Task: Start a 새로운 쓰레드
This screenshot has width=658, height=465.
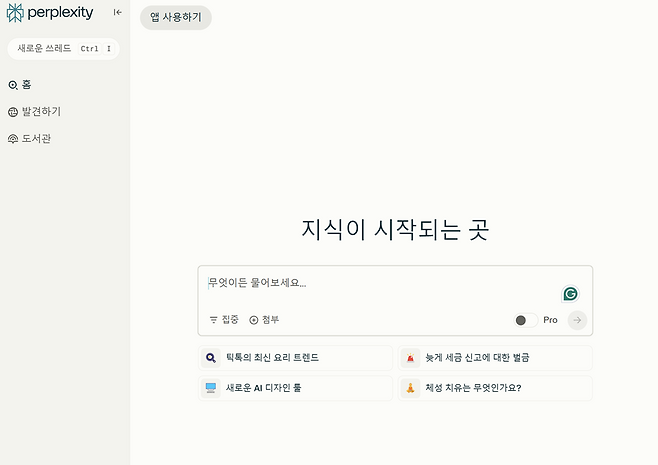Action: point(63,49)
